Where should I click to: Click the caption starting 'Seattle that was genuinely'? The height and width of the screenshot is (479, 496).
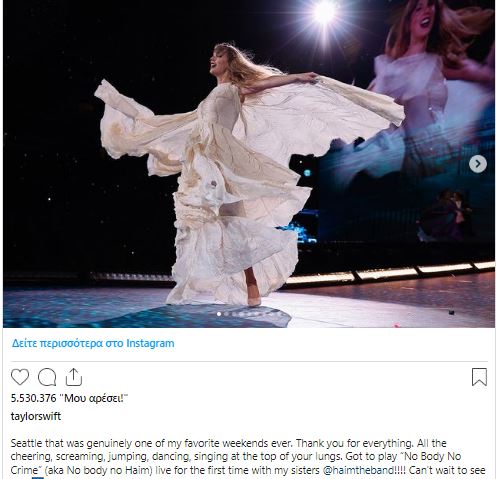(248, 457)
